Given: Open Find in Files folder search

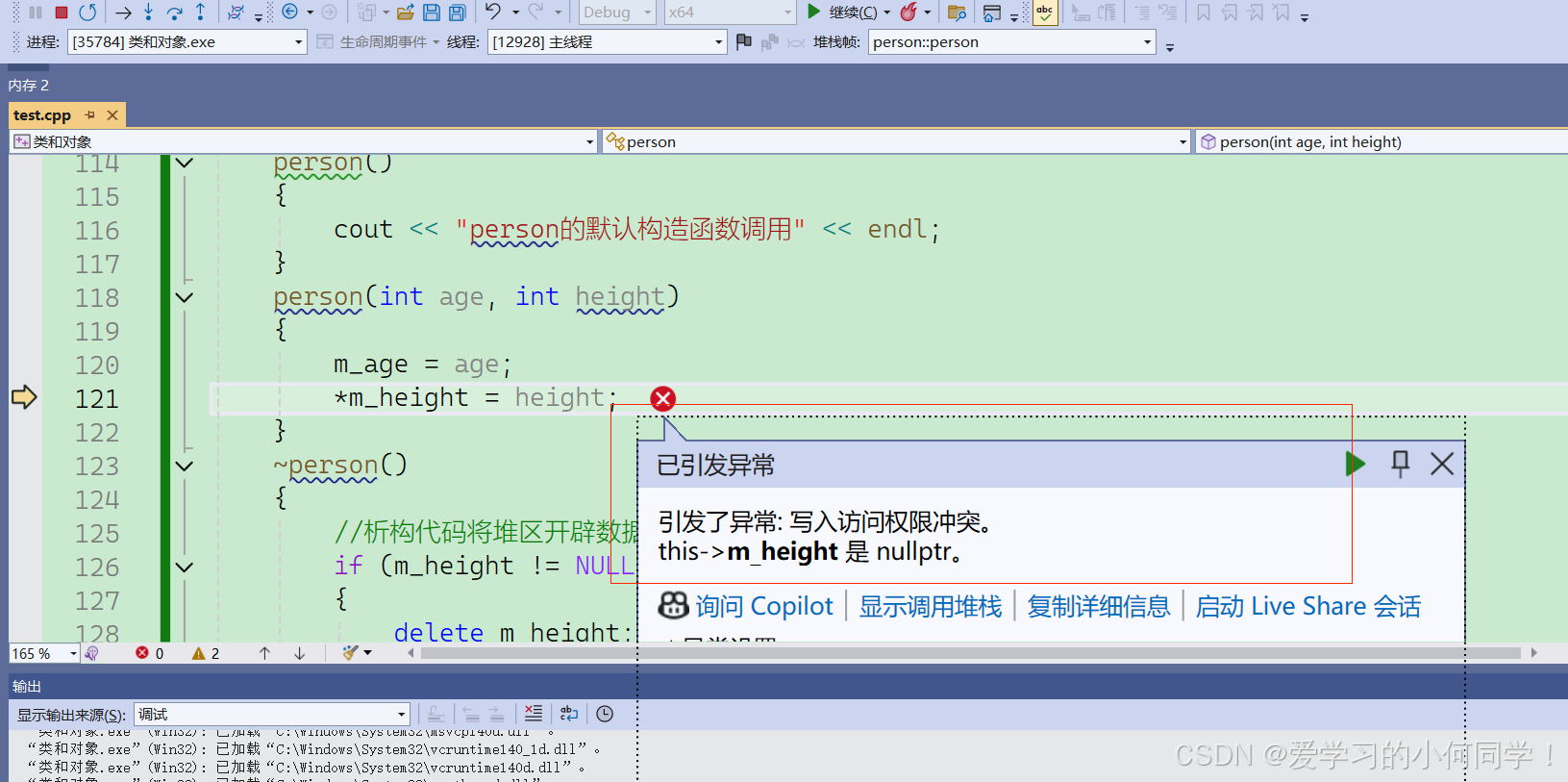Looking at the screenshot, I should coord(957,13).
